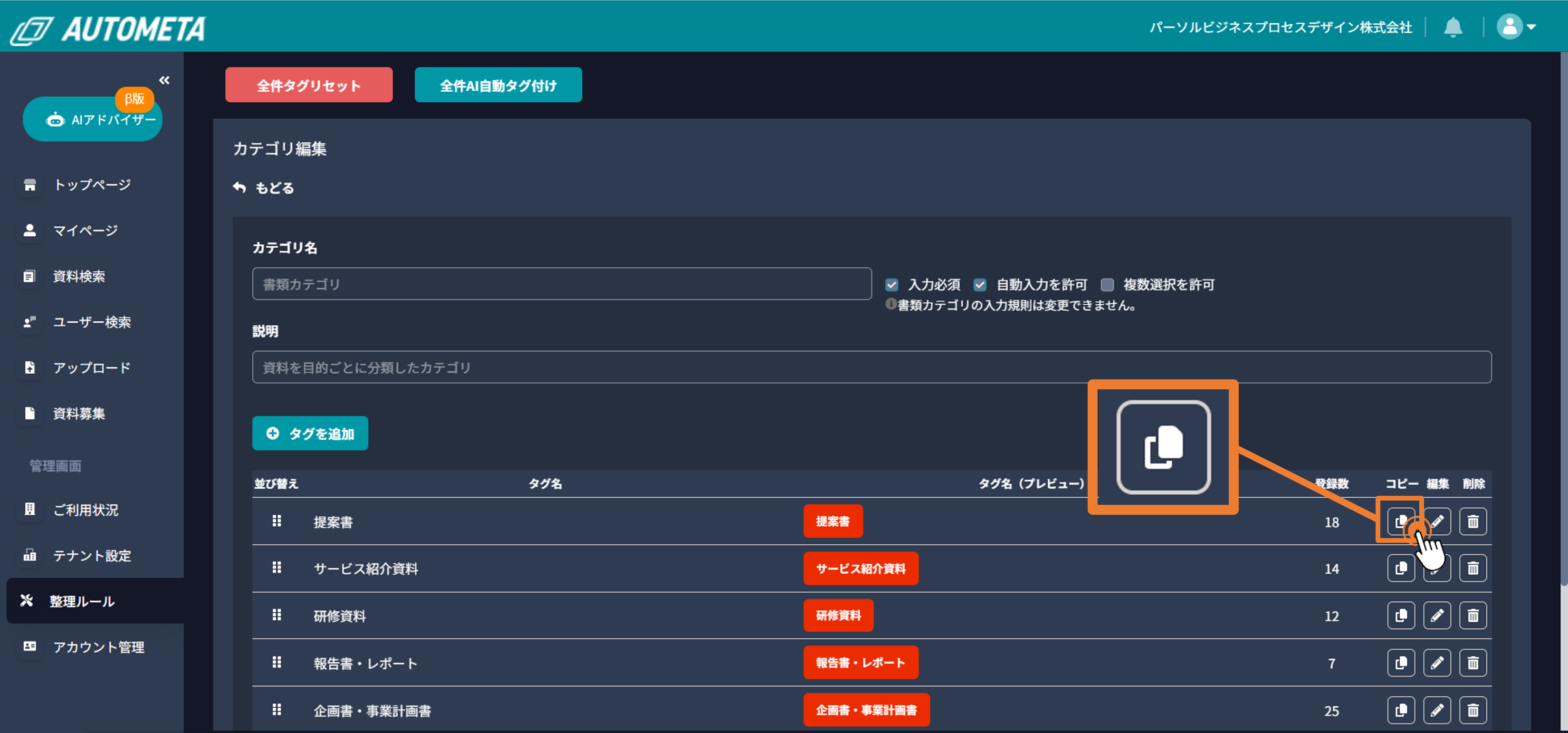Select 整理ルール in sidebar
This screenshot has height=733, width=1568.
[95, 601]
